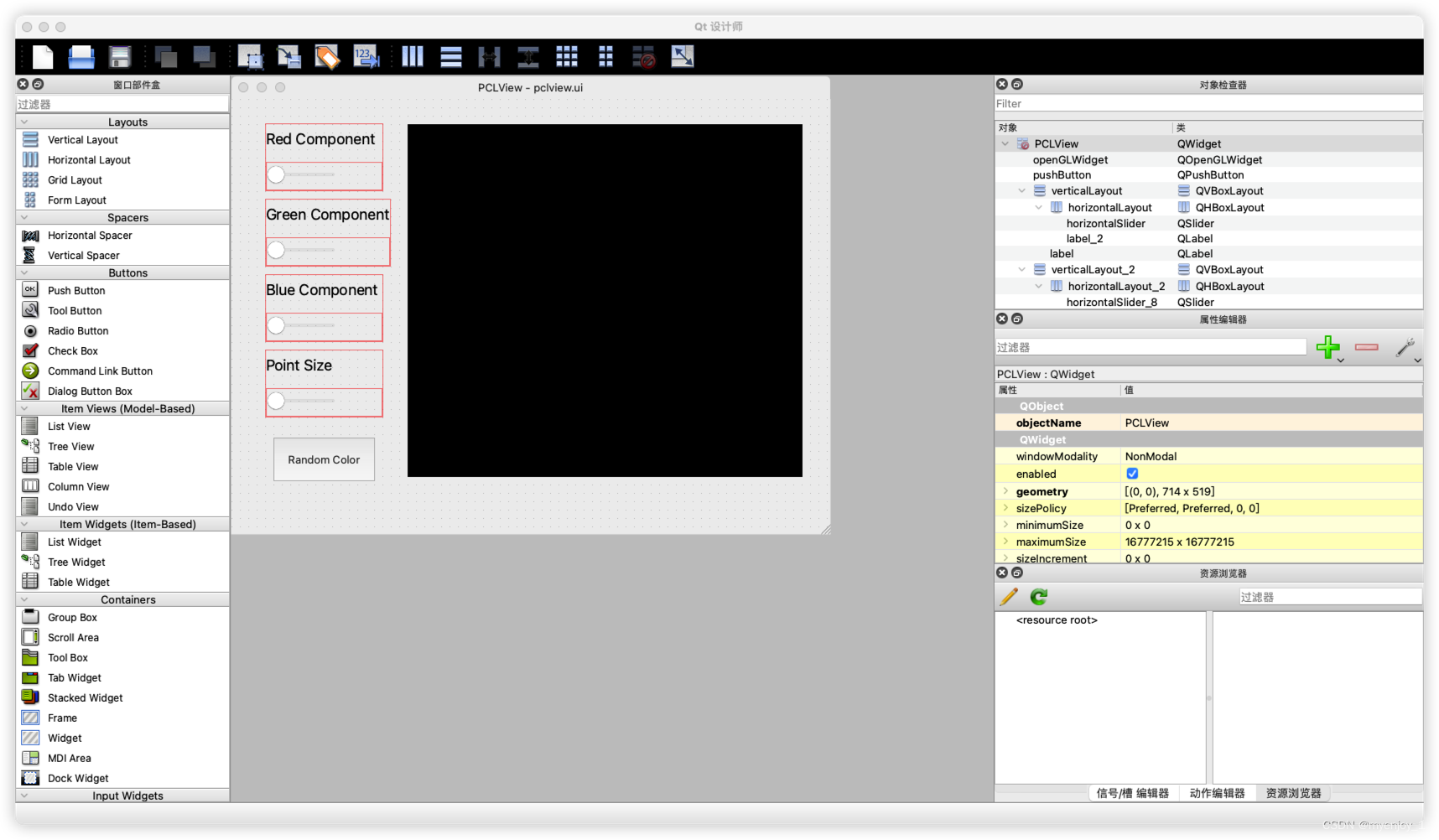Select the Edit Tab Order icon

point(366,57)
